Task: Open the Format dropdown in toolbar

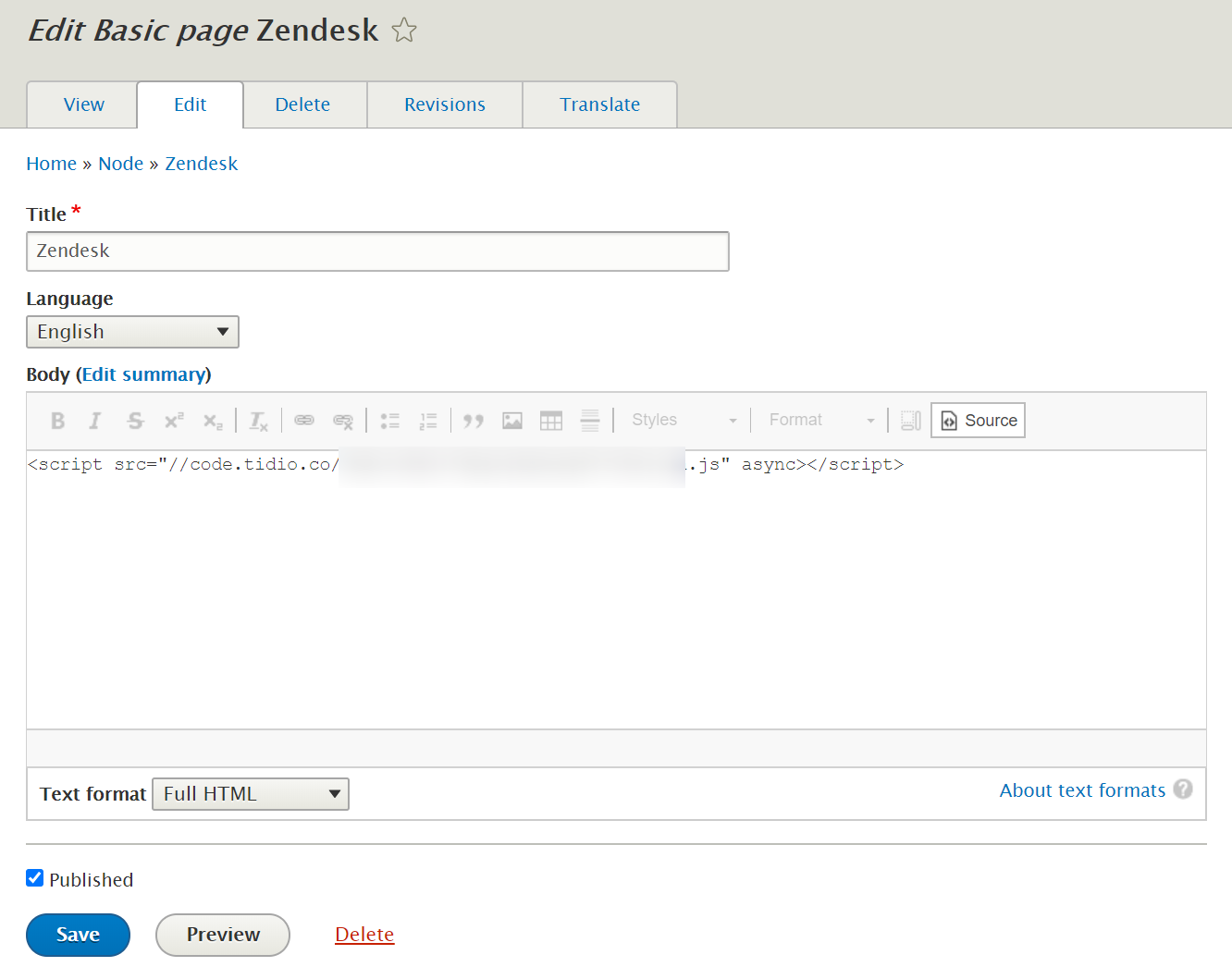Action: (x=821, y=421)
